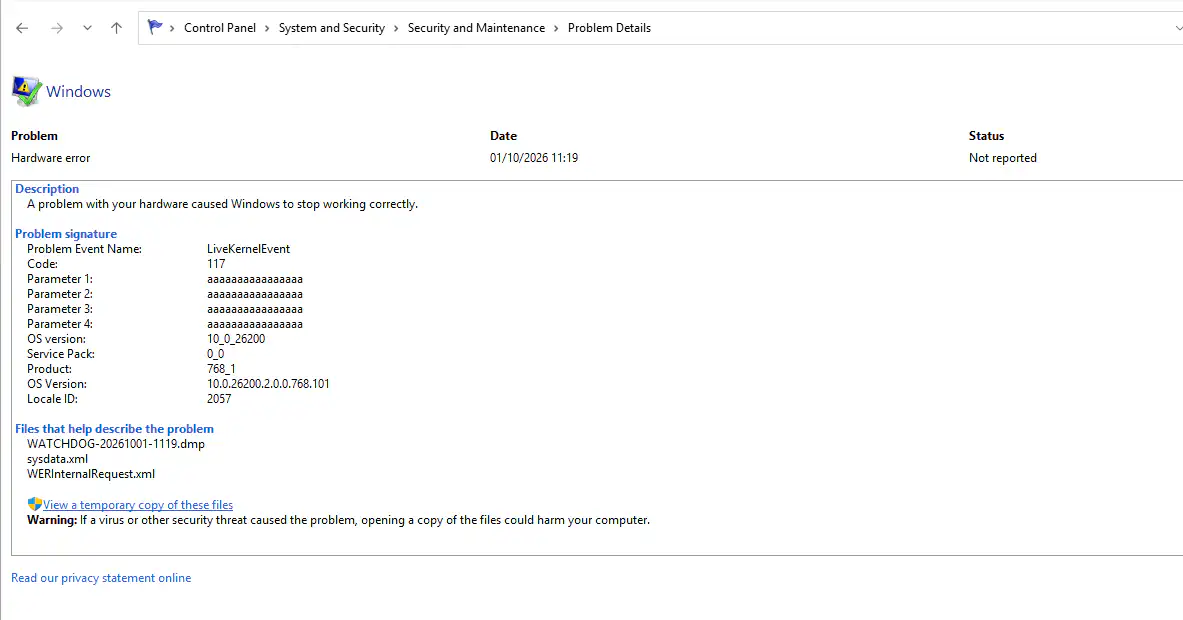The width and height of the screenshot is (1183, 620).
Task: Click the value 10.0.26200.2.0.0.768.101
Action: click(268, 384)
